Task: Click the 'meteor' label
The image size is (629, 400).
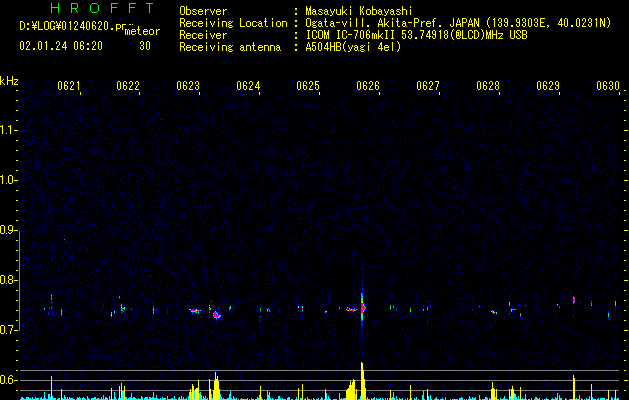Action: [142, 31]
